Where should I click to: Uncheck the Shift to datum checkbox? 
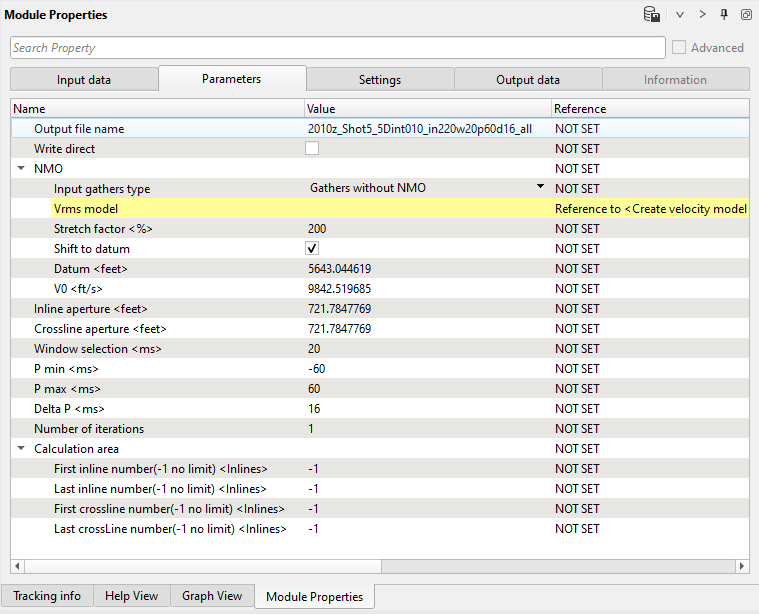(312, 249)
